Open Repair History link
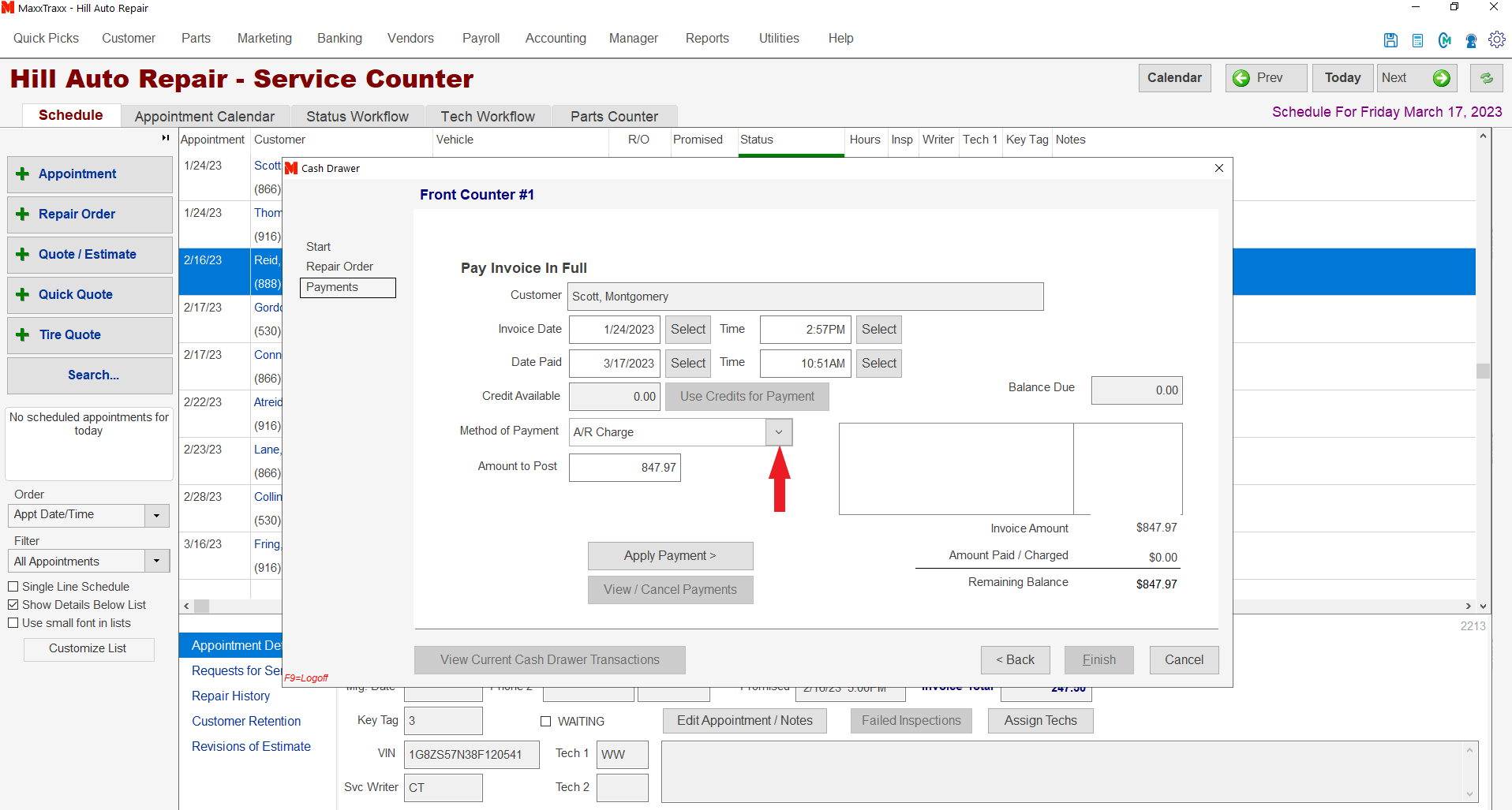The height and width of the screenshot is (810, 1512). tap(230, 696)
